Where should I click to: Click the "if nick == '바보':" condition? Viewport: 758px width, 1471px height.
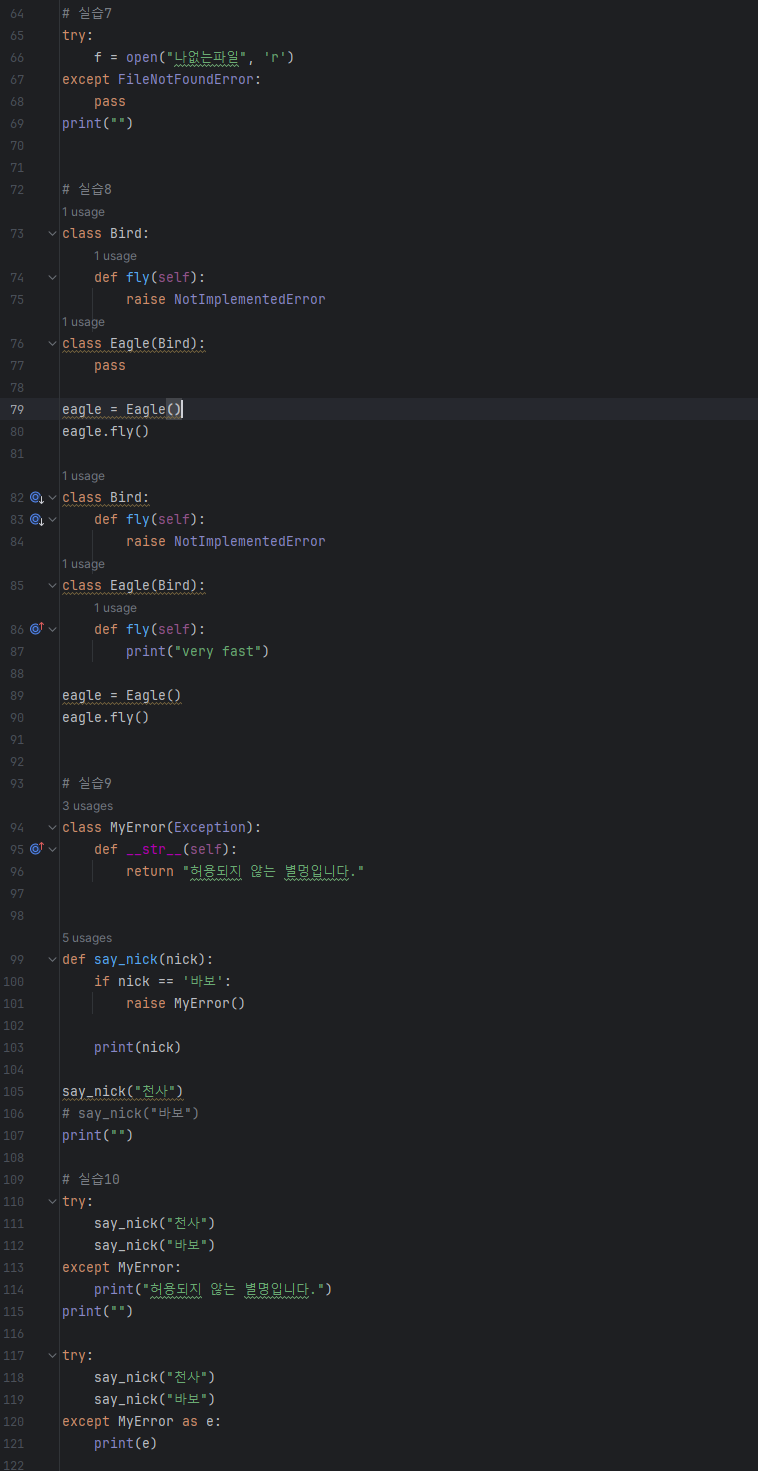[x=162, y=981]
